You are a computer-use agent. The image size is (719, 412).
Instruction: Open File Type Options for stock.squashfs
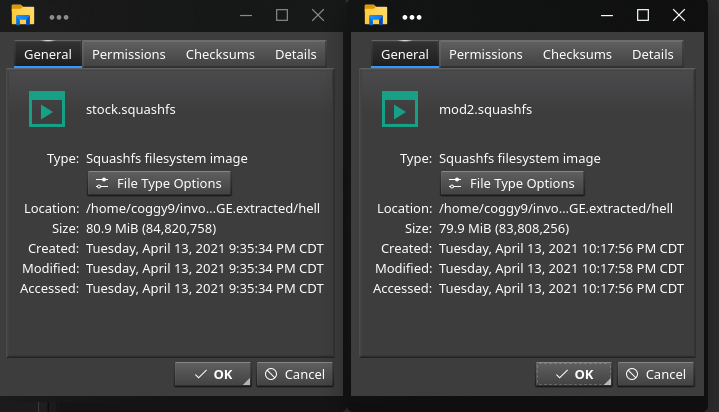[160, 183]
